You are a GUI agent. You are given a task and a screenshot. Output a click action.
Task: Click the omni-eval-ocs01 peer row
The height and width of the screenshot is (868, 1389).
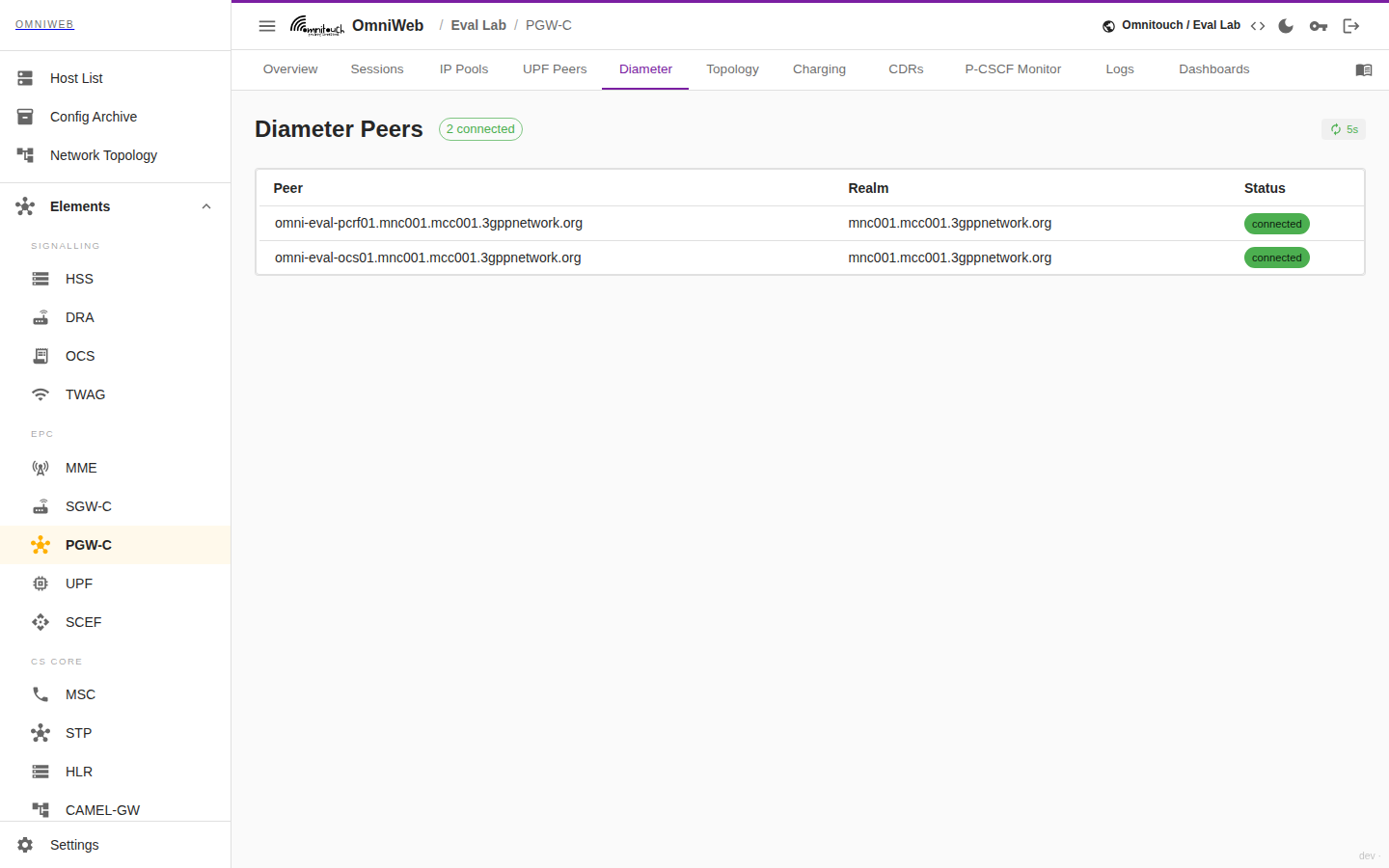tap(810, 258)
